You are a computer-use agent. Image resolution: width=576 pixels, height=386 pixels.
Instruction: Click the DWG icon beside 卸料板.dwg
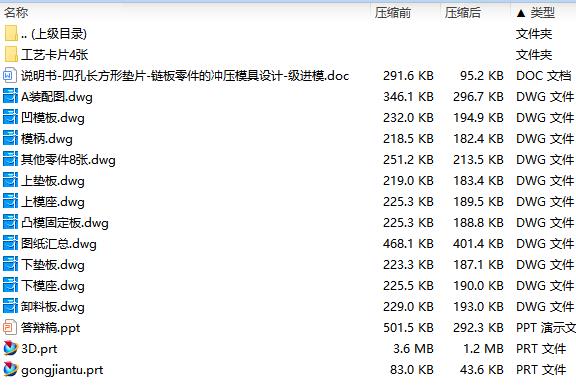10,306
